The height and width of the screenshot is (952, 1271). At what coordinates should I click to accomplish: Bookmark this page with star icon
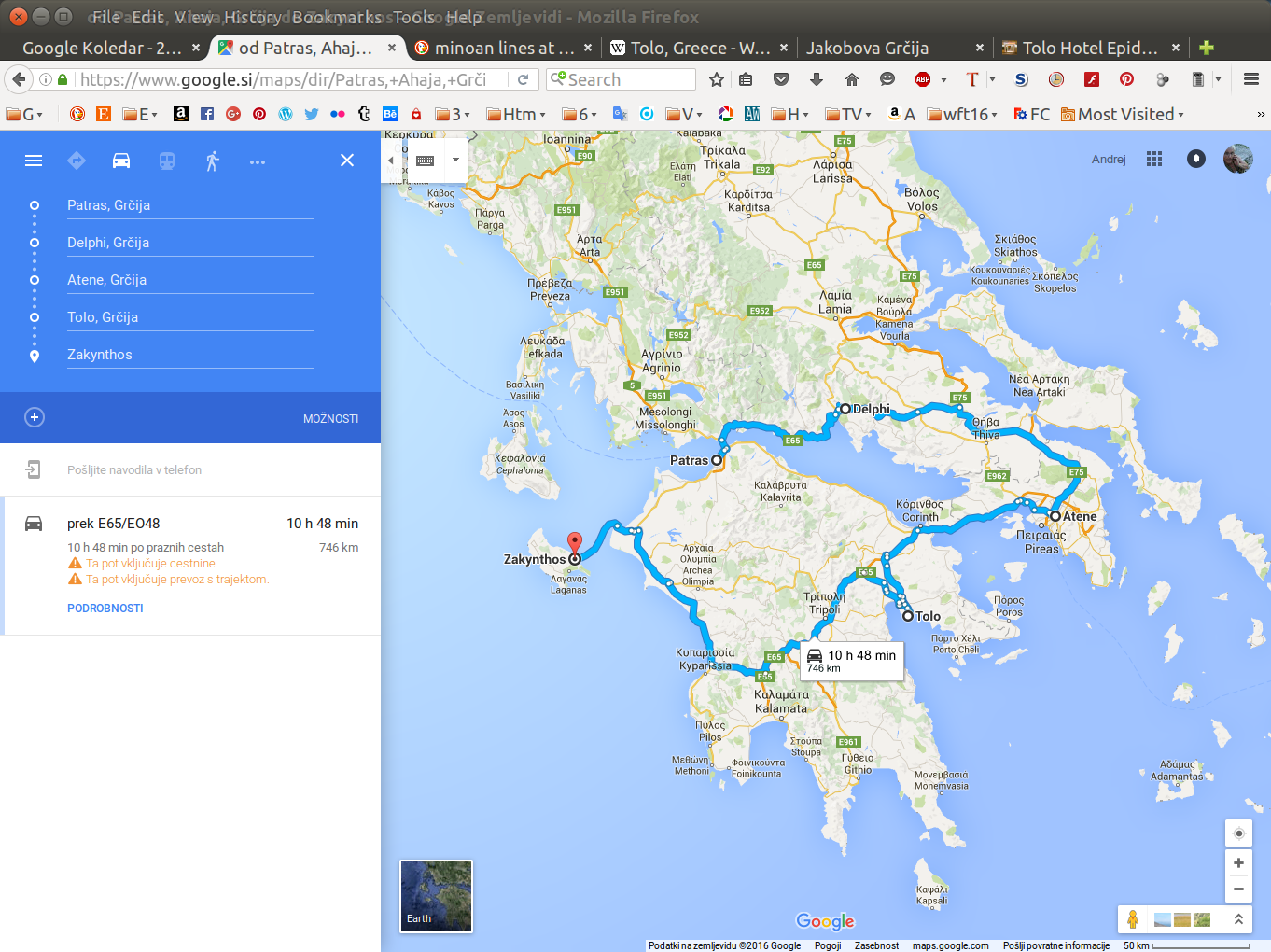[x=717, y=79]
